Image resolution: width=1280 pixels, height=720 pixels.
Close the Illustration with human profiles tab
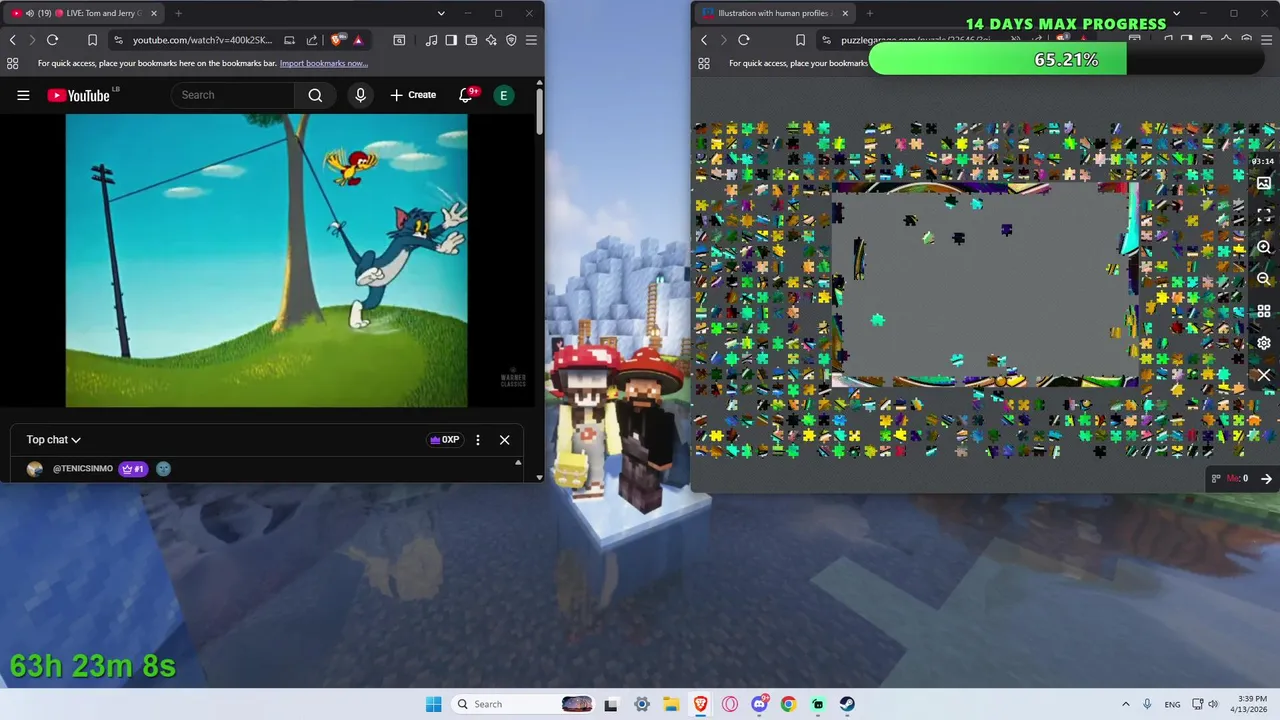click(x=845, y=13)
